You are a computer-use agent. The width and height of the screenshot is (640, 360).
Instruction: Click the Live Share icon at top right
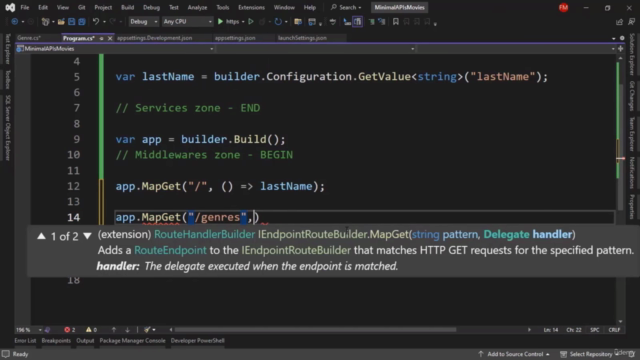(x=620, y=22)
